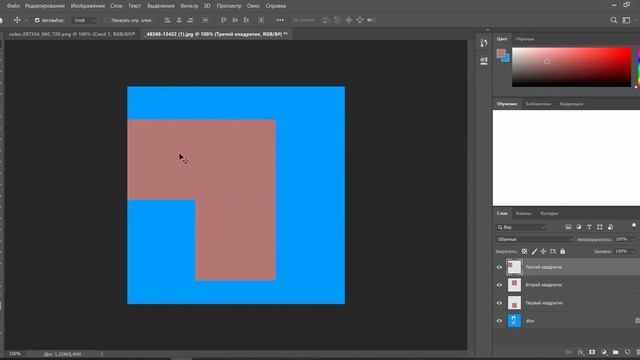The width and height of the screenshot is (640, 360).
Task: Hide the Первый квадратик layer
Action: coord(499,303)
